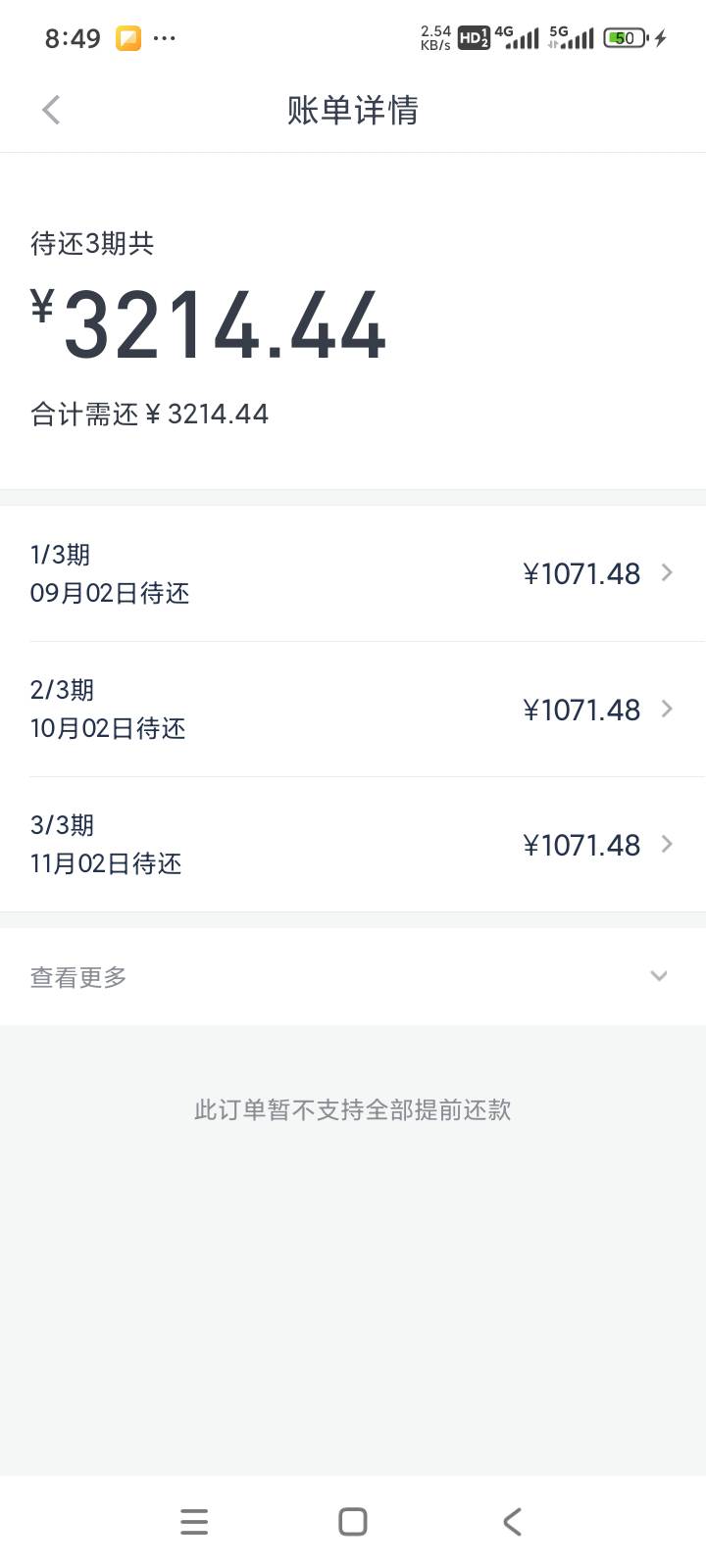Expand the 查看更多 section

(x=353, y=976)
